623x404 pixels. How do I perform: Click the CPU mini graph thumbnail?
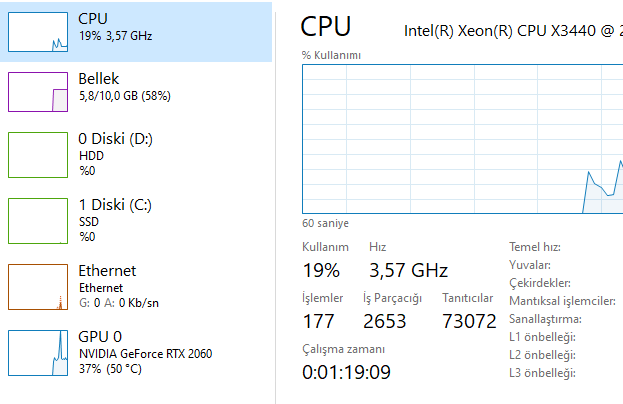37,32
